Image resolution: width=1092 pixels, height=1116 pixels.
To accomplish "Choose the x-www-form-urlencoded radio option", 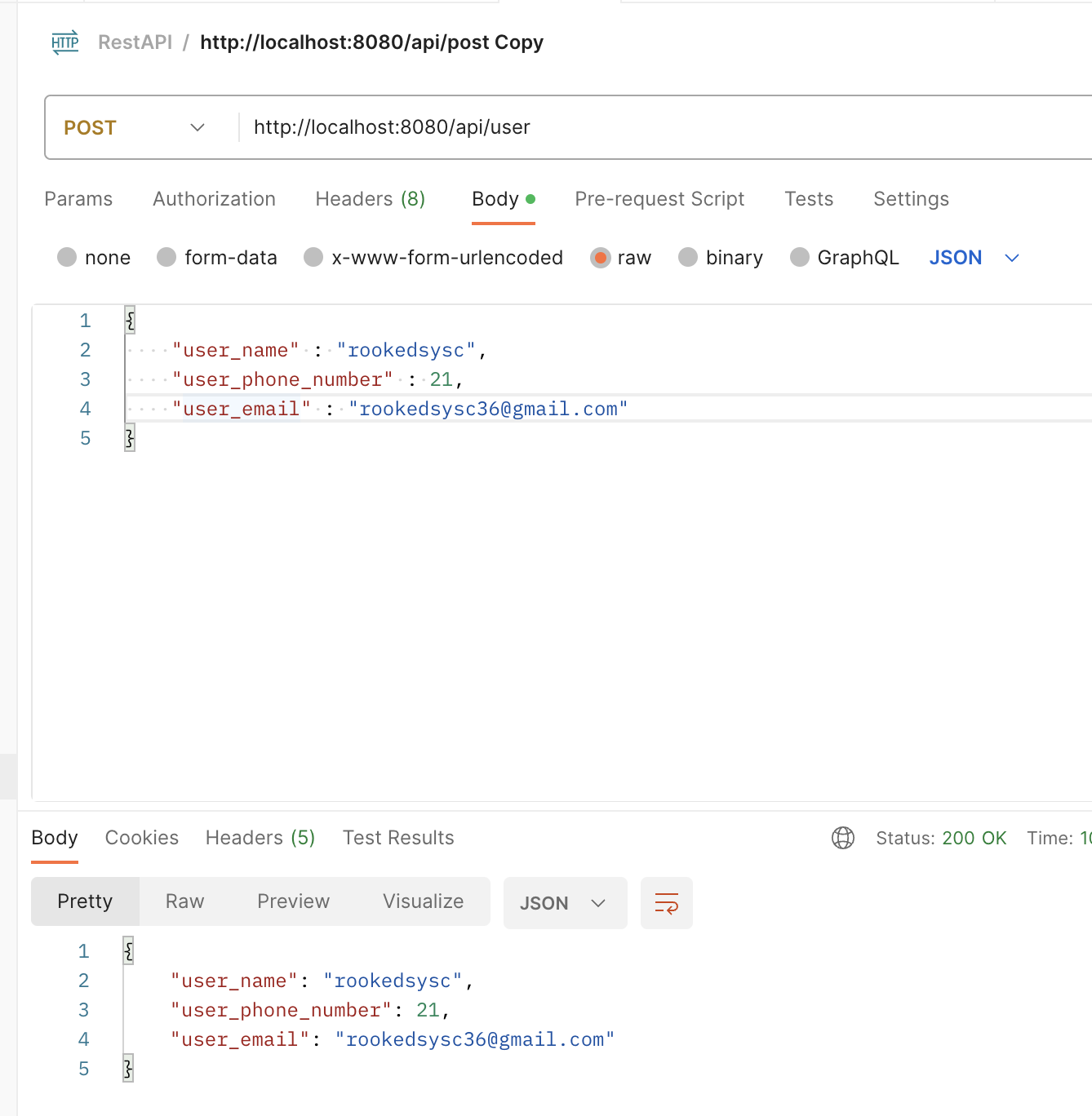I will tap(313, 258).
